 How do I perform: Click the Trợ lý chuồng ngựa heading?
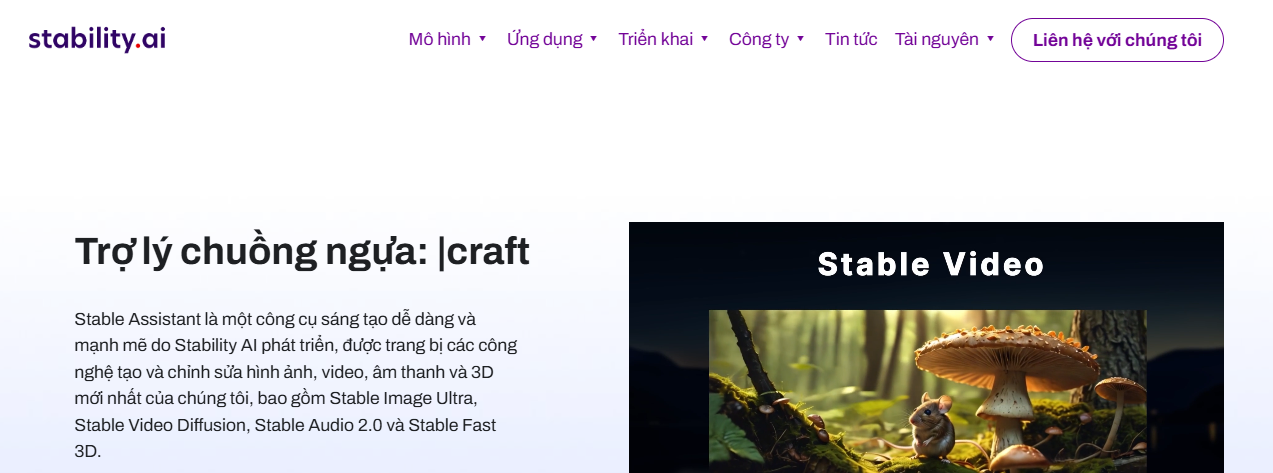(x=250, y=251)
